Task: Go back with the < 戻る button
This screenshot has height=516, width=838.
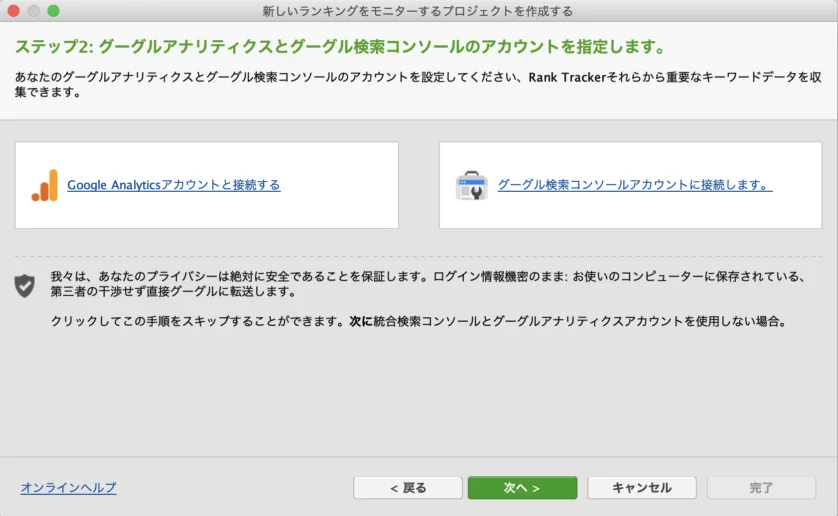Action: [x=408, y=488]
